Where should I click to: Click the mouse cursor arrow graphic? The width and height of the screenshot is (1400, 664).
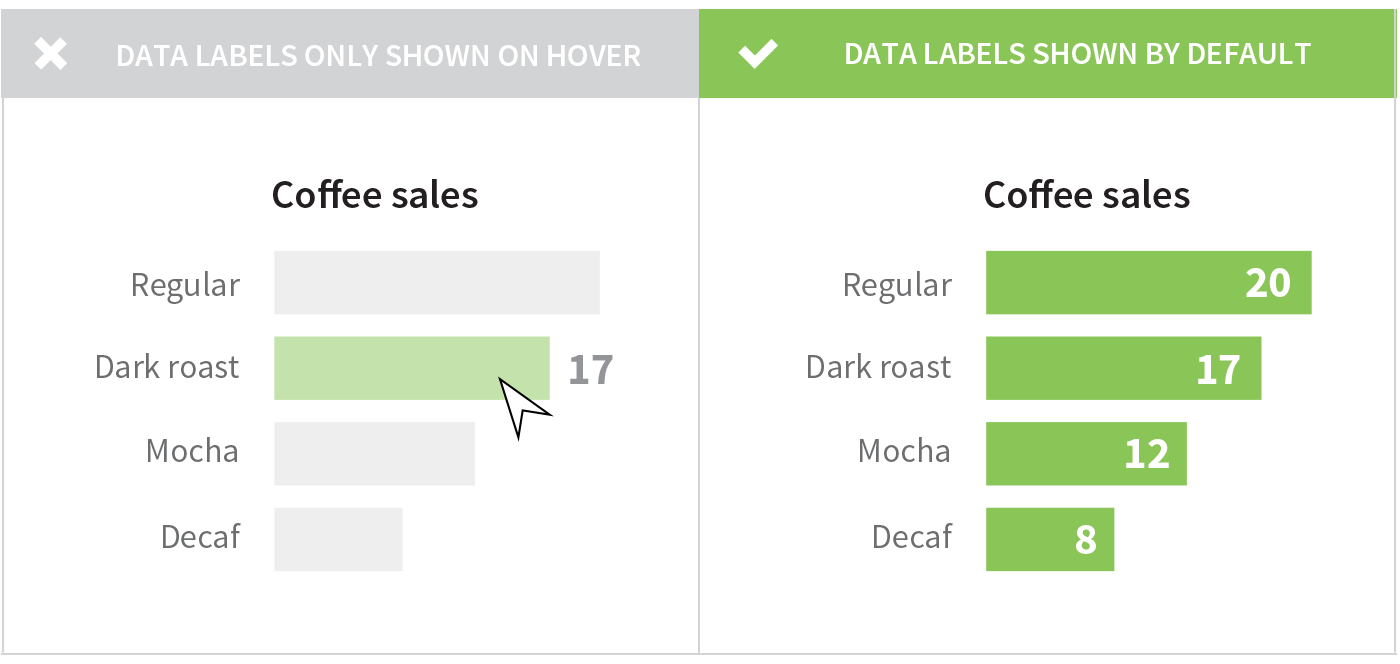point(521,406)
